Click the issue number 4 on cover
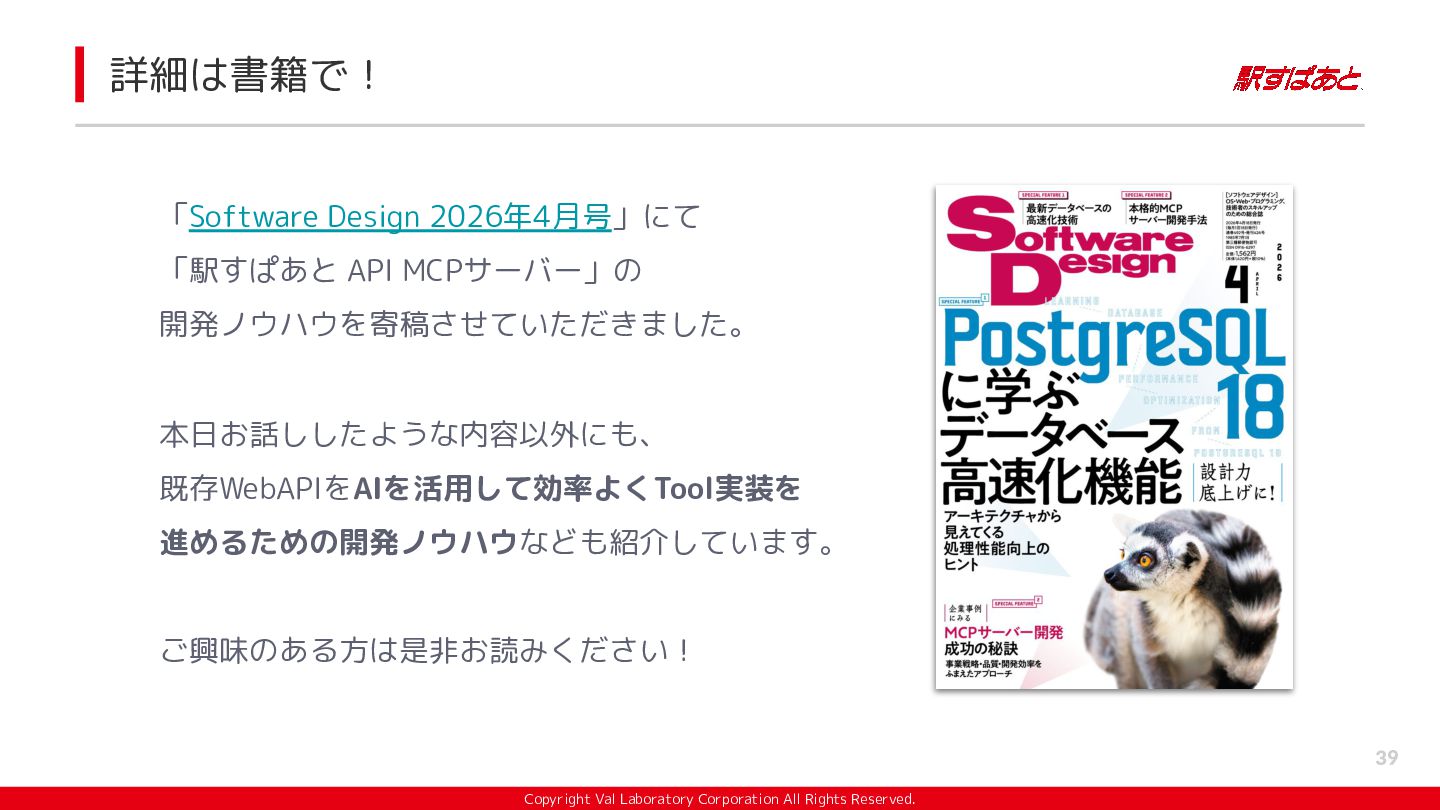The image size is (1440, 810). tap(1237, 282)
